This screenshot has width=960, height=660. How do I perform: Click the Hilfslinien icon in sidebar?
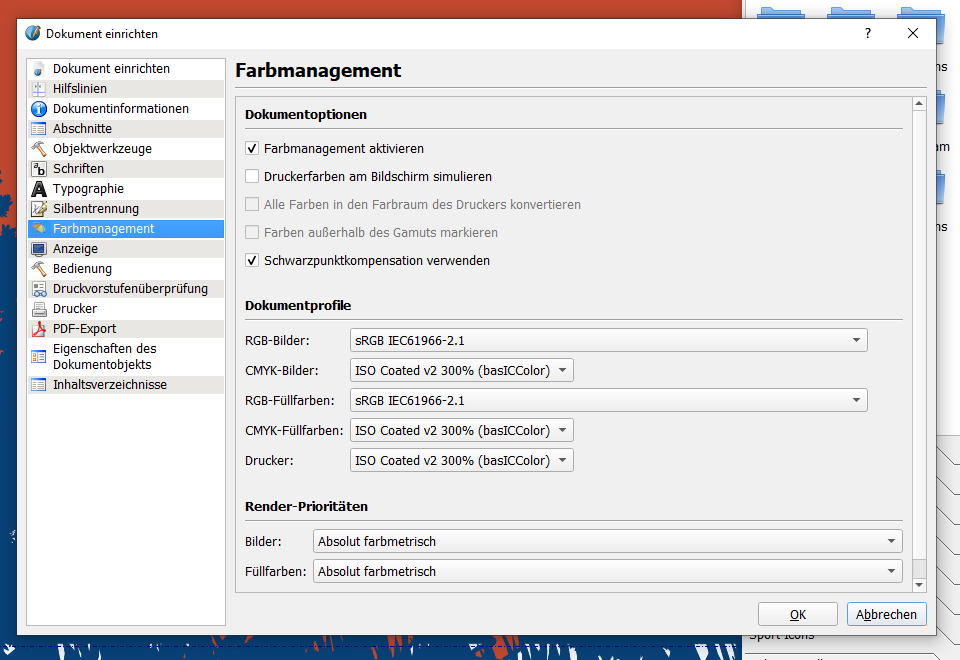[x=39, y=89]
